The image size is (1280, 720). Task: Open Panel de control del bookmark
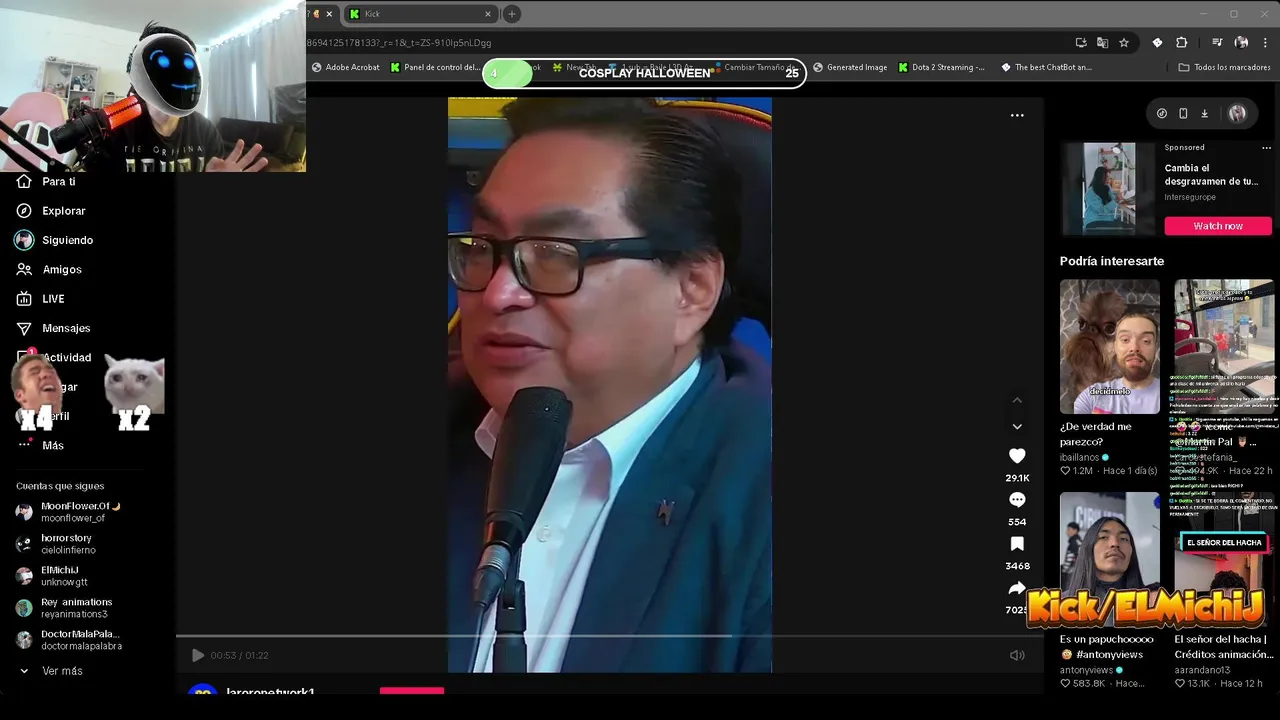pyautogui.click(x=435, y=68)
